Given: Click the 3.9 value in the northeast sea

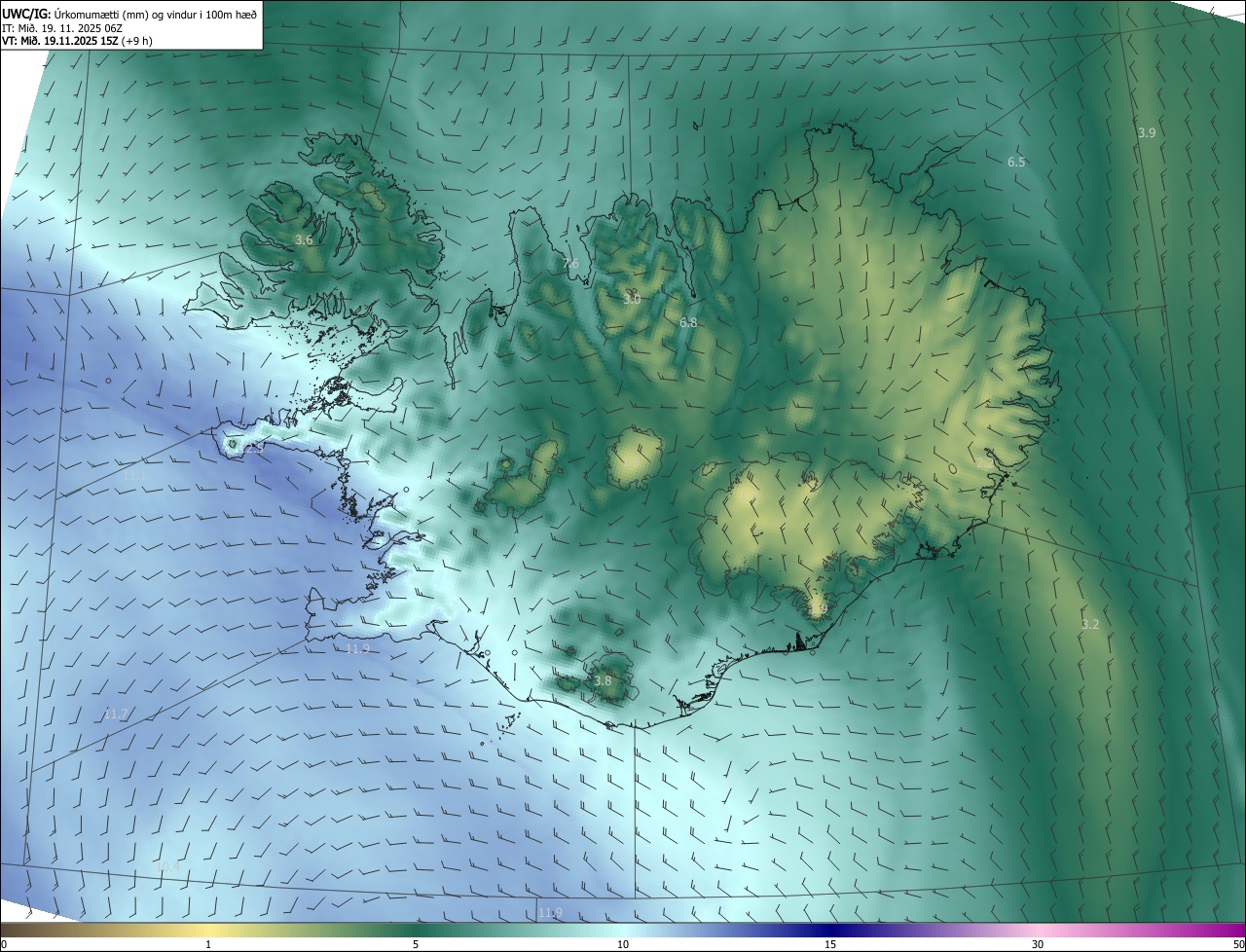Looking at the screenshot, I should 1147,132.
